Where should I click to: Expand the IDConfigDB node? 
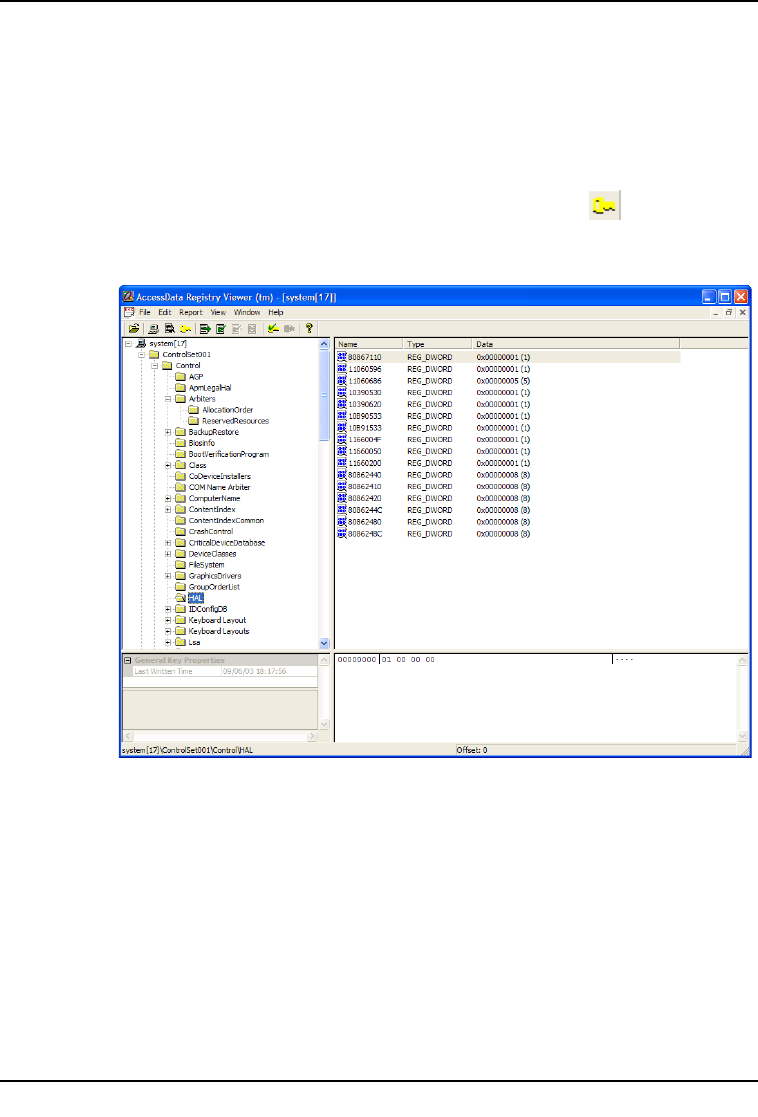[x=168, y=609]
